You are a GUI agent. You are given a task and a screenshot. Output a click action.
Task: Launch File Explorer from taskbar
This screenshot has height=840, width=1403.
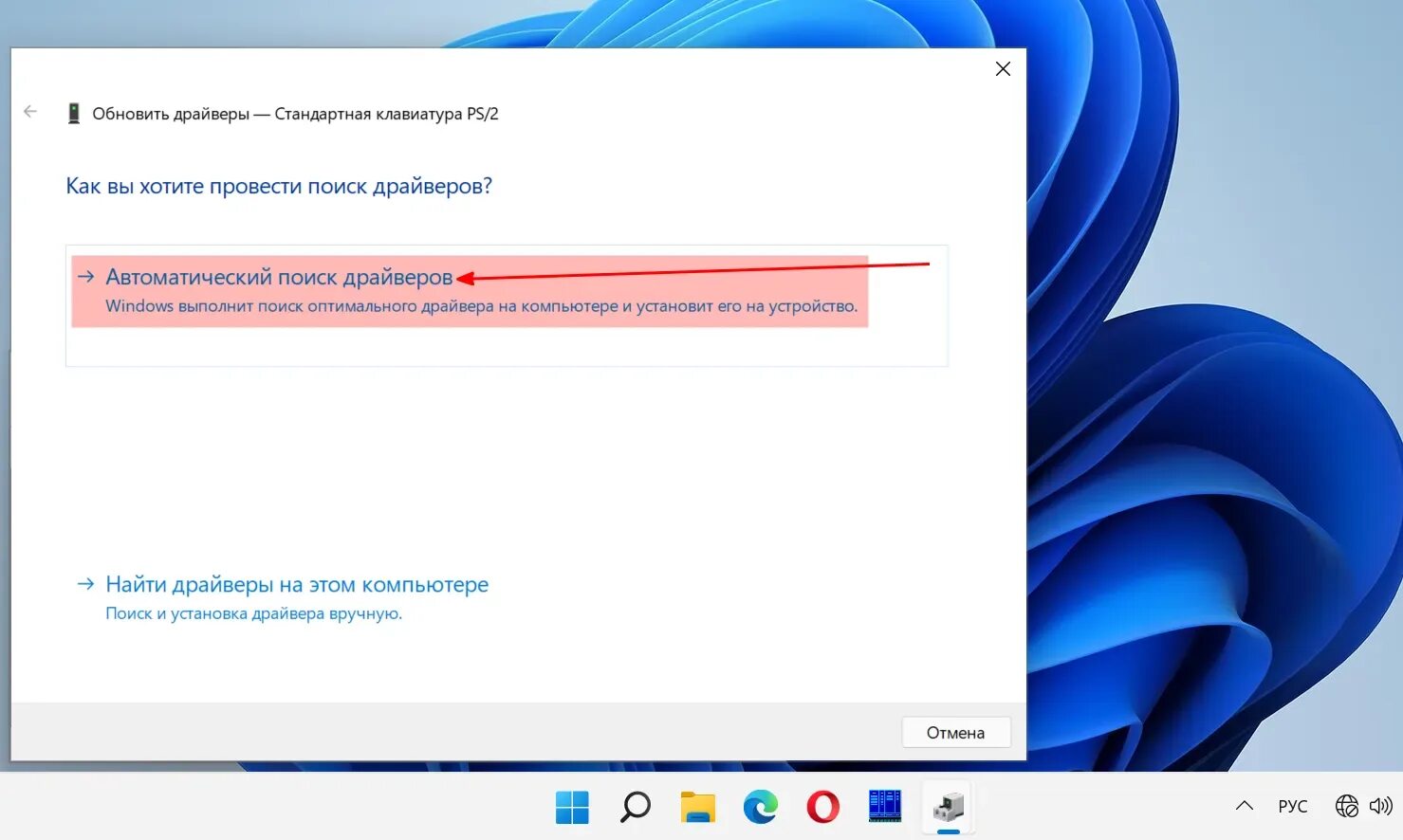point(697,807)
